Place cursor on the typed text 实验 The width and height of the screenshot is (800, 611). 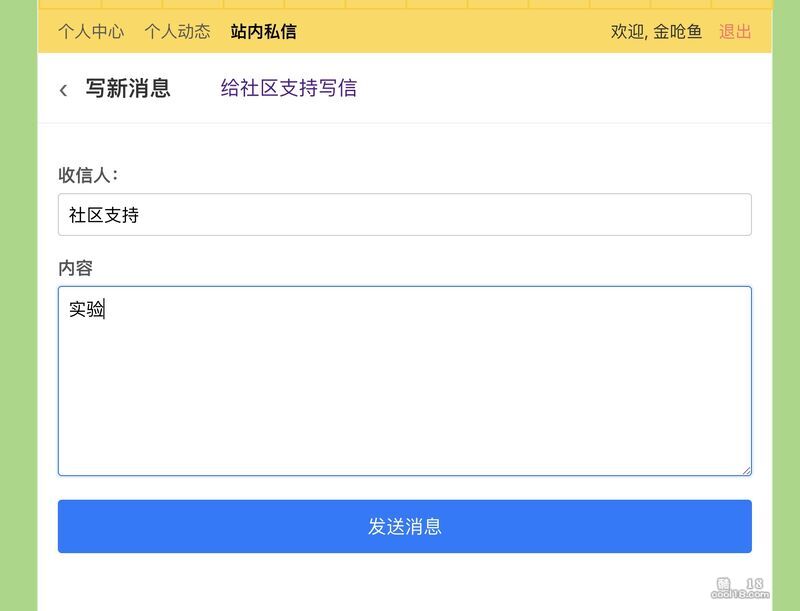pos(86,309)
